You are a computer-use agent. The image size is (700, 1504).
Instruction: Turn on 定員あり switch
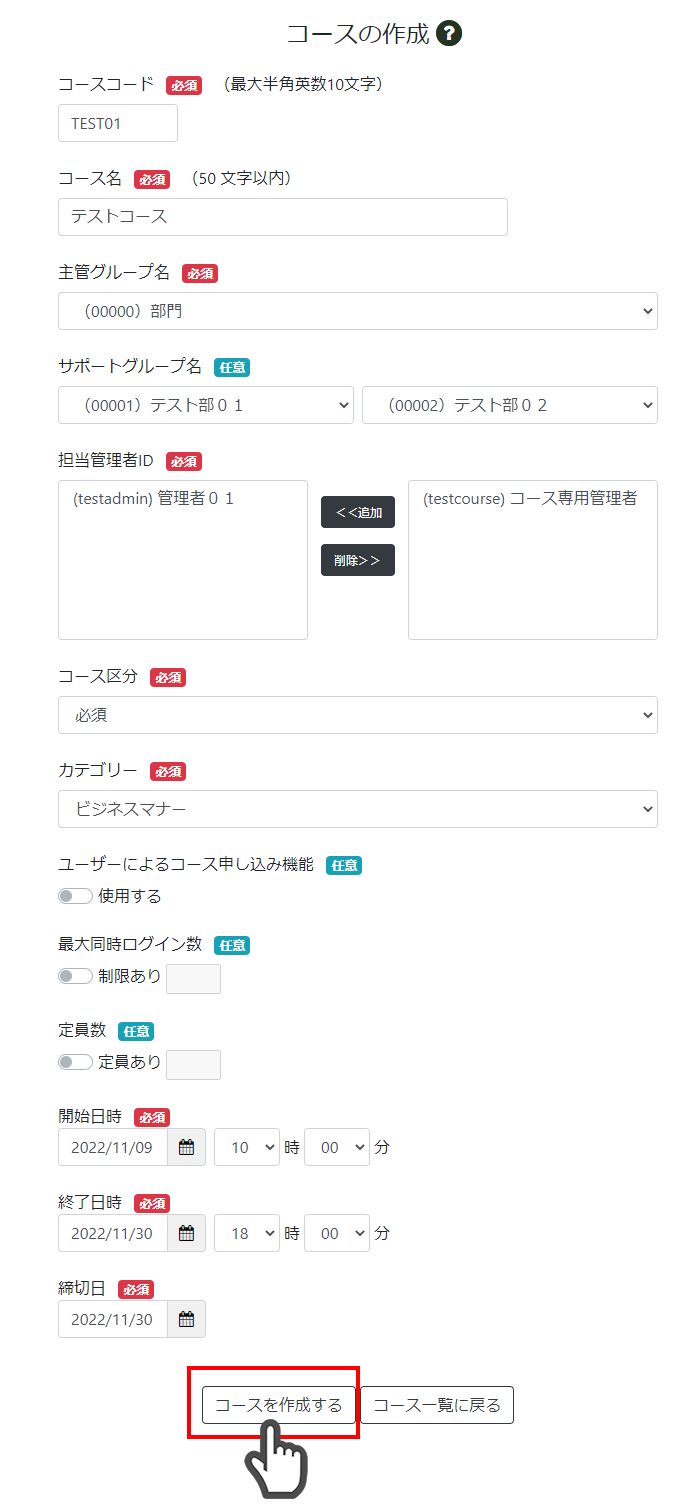pyautogui.click(x=75, y=1062)
